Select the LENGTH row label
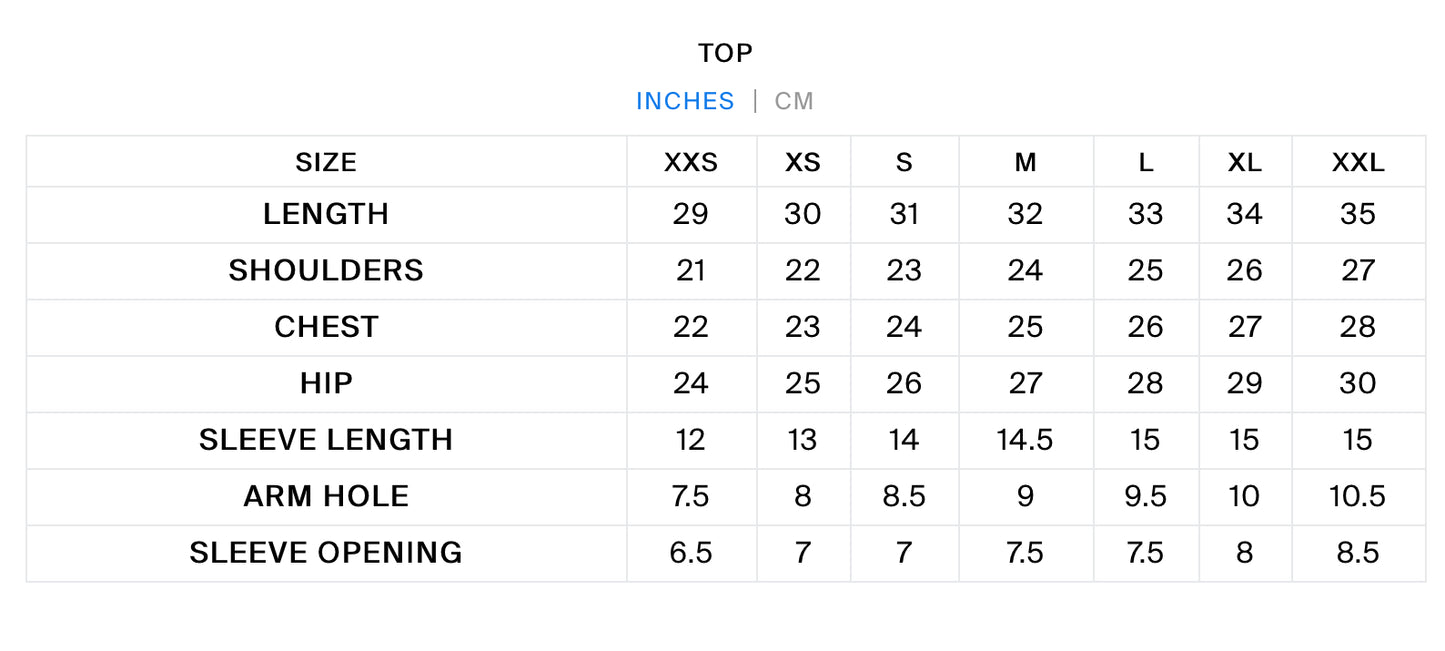 326,214
